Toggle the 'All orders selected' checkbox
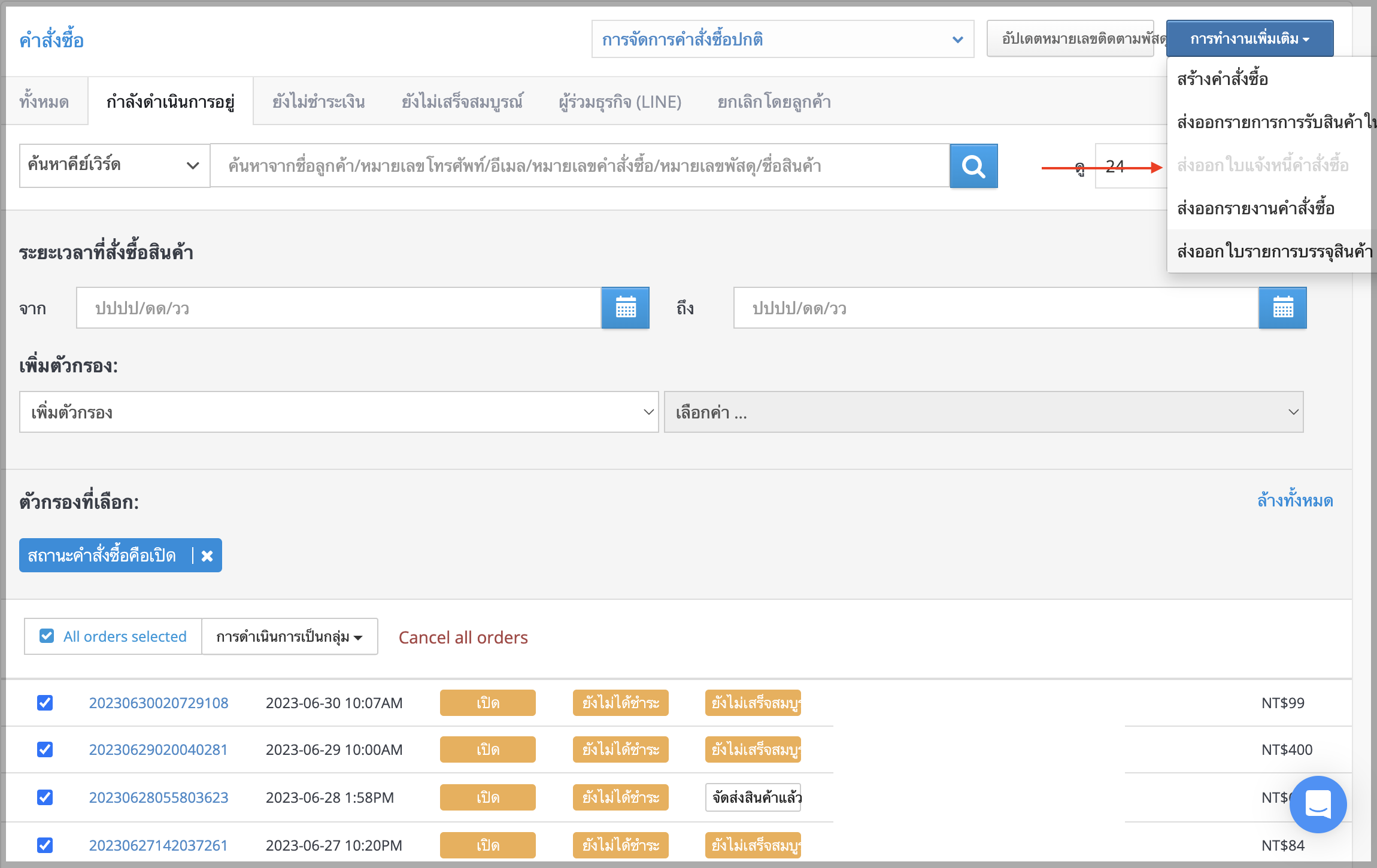 [x=46, y=636]
